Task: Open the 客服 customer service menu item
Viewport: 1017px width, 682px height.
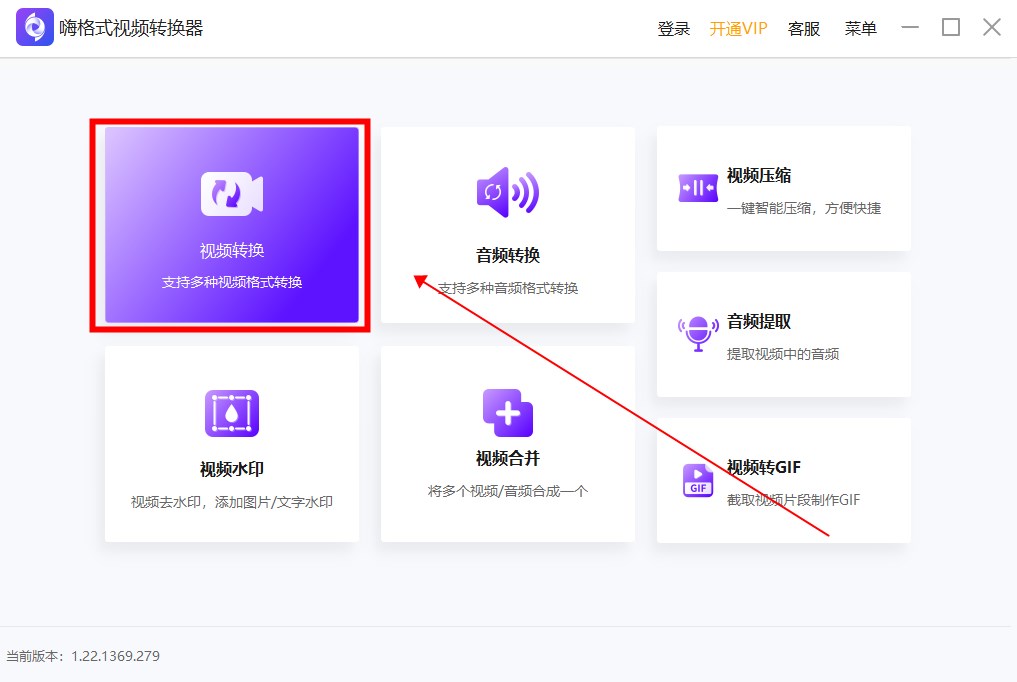Action: click(805, 28)
